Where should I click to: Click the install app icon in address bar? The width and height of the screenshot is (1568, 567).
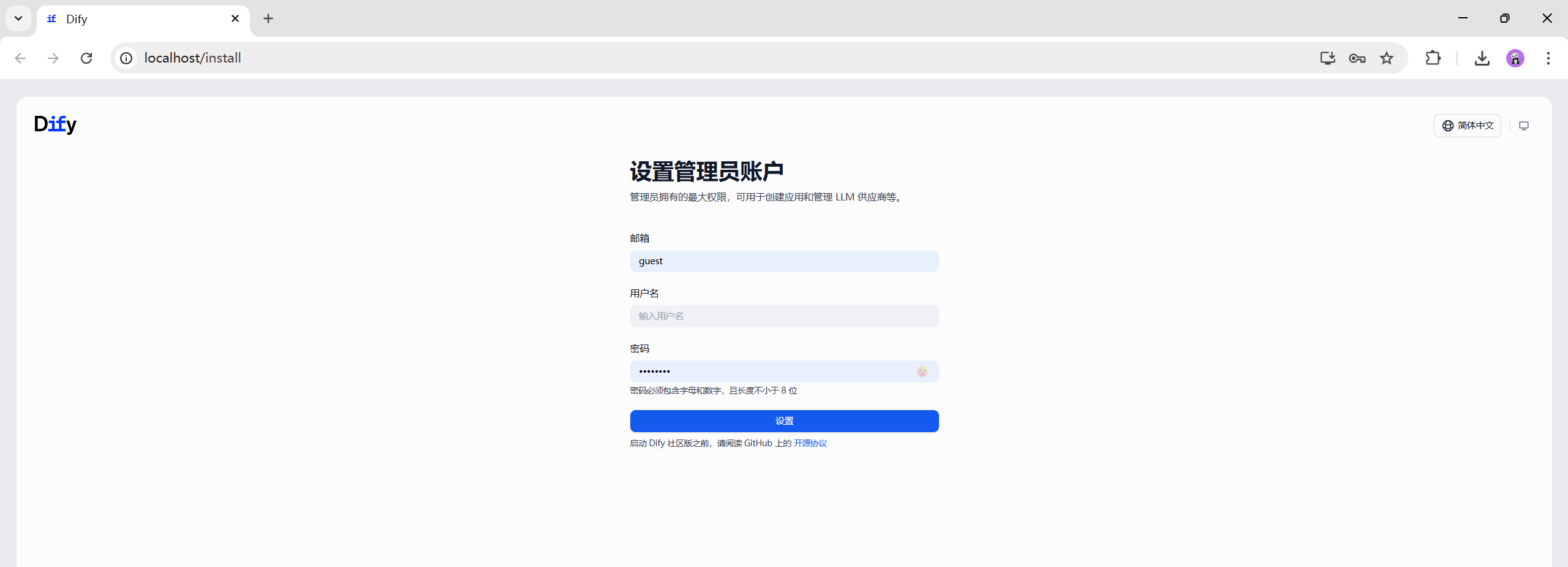click(x=1327, y=58)
